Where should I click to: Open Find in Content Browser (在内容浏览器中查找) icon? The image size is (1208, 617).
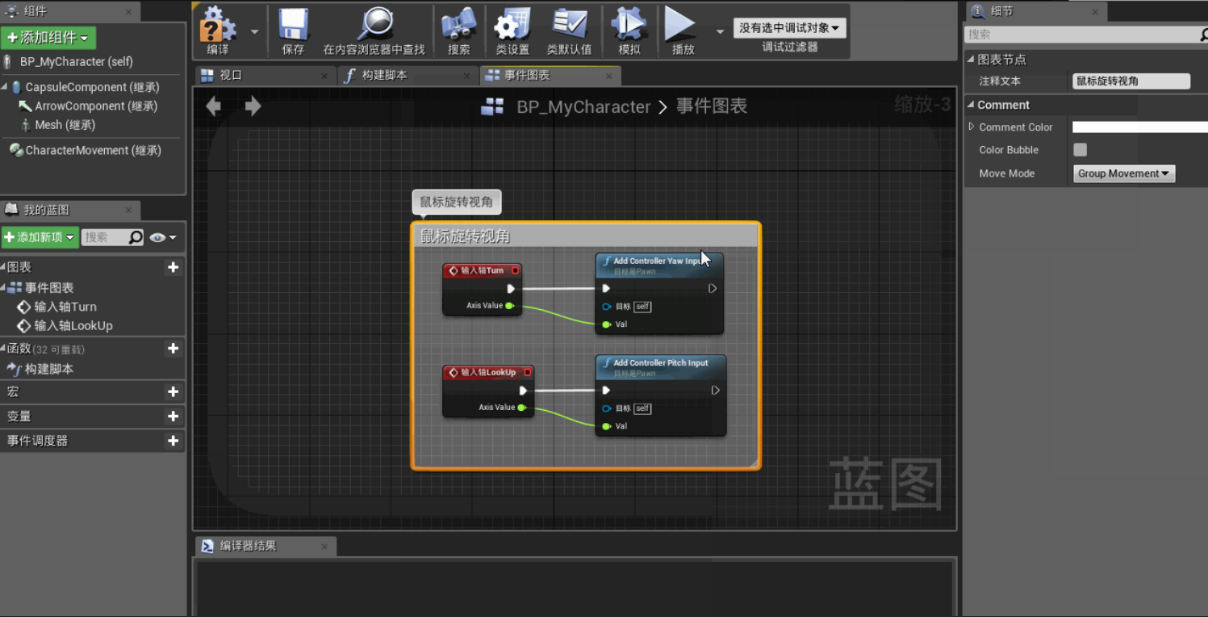(x=375, y=24)
